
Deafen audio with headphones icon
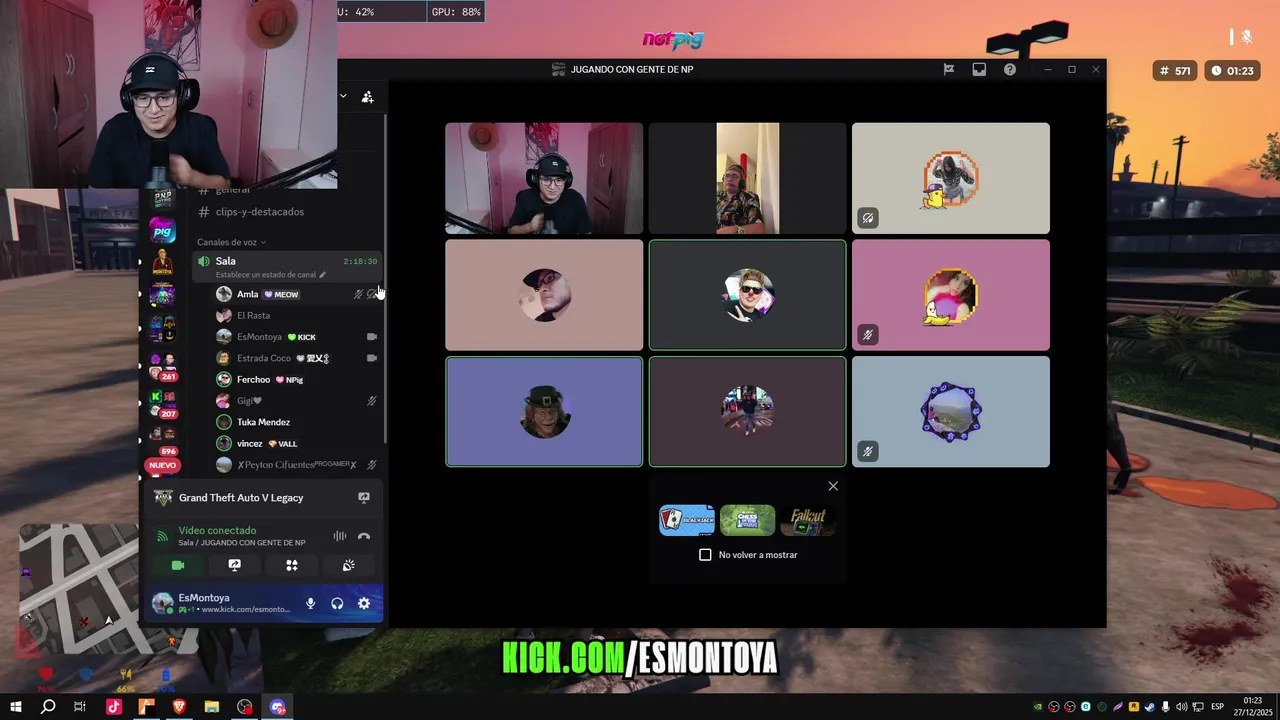(337, 603)
